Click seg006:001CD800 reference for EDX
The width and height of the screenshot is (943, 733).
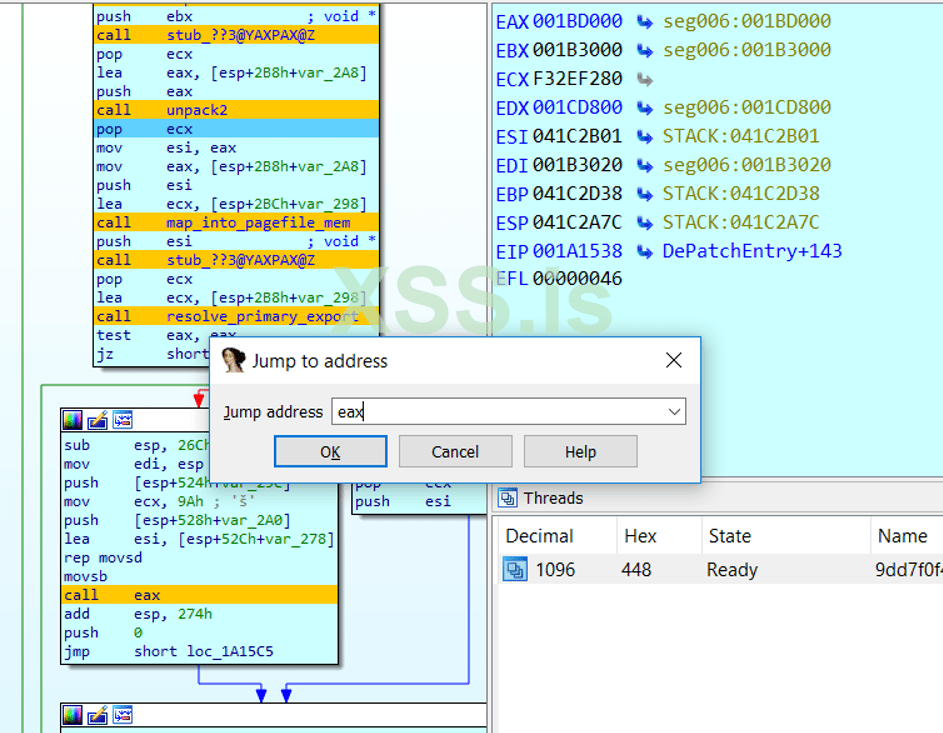click(746, 107)
